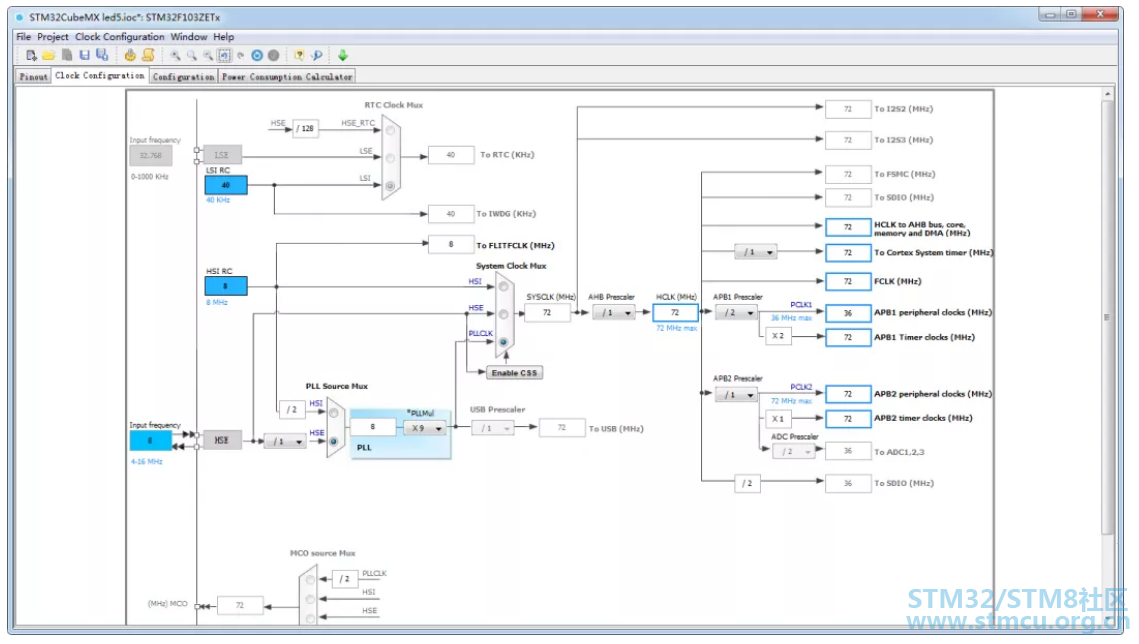Generate report using the scroll icon
Image resolution: width=1139 pixels, height=644 pixels.
(x=148, y=55)
